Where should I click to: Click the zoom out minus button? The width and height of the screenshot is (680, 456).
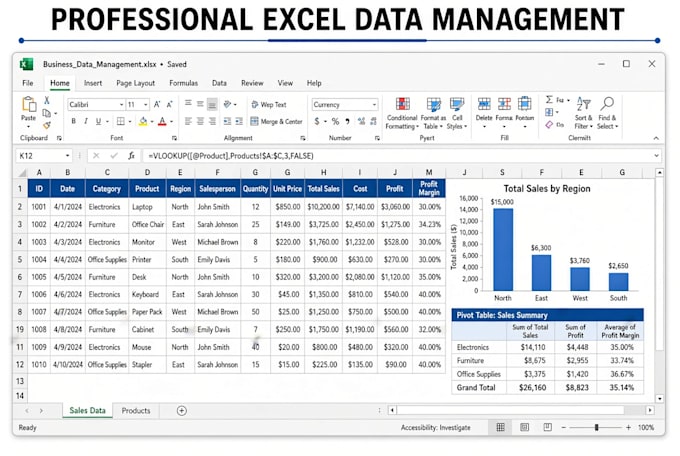563,427
